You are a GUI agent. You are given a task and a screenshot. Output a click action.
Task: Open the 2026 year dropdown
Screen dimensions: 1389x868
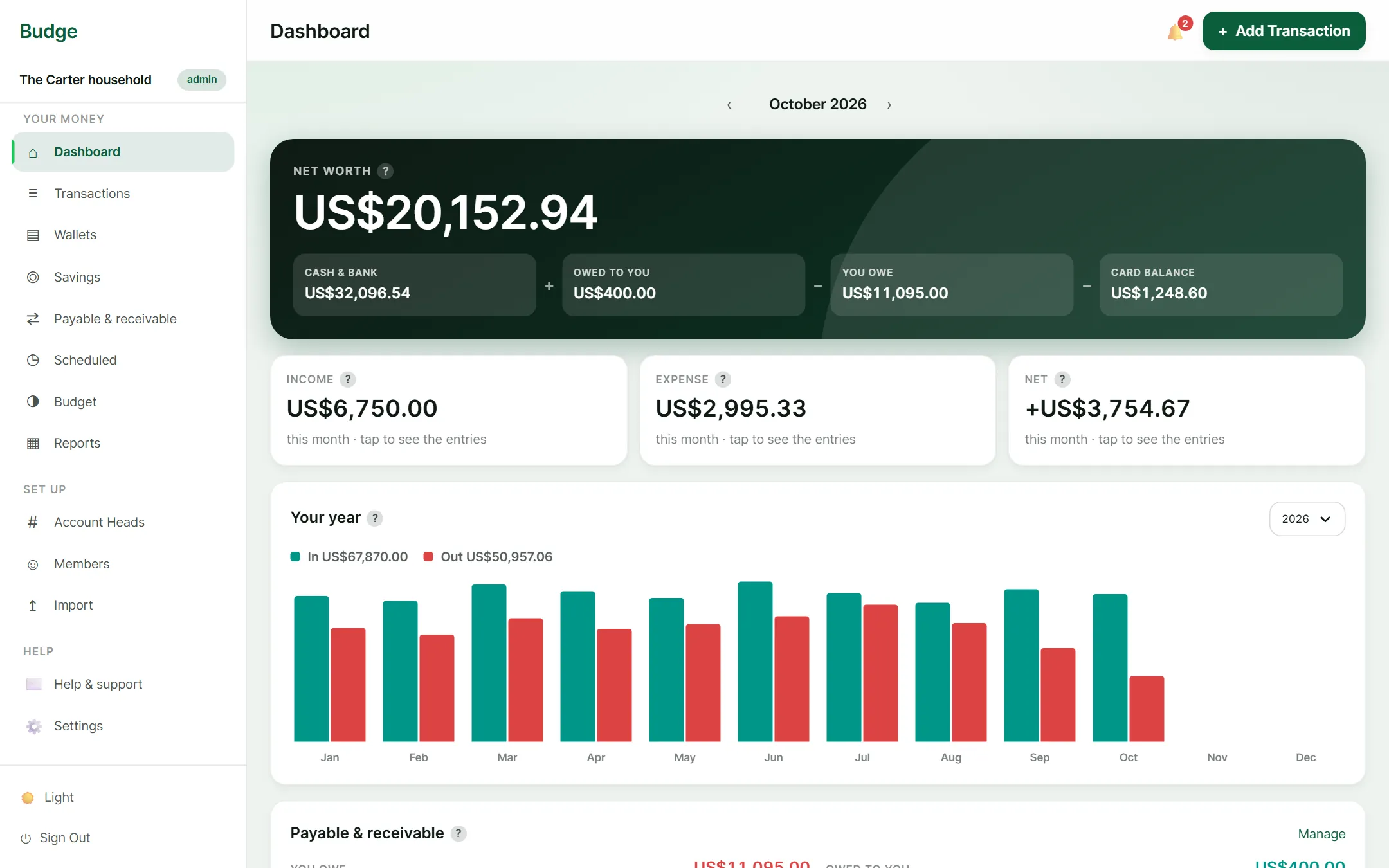pos(1307,519)
